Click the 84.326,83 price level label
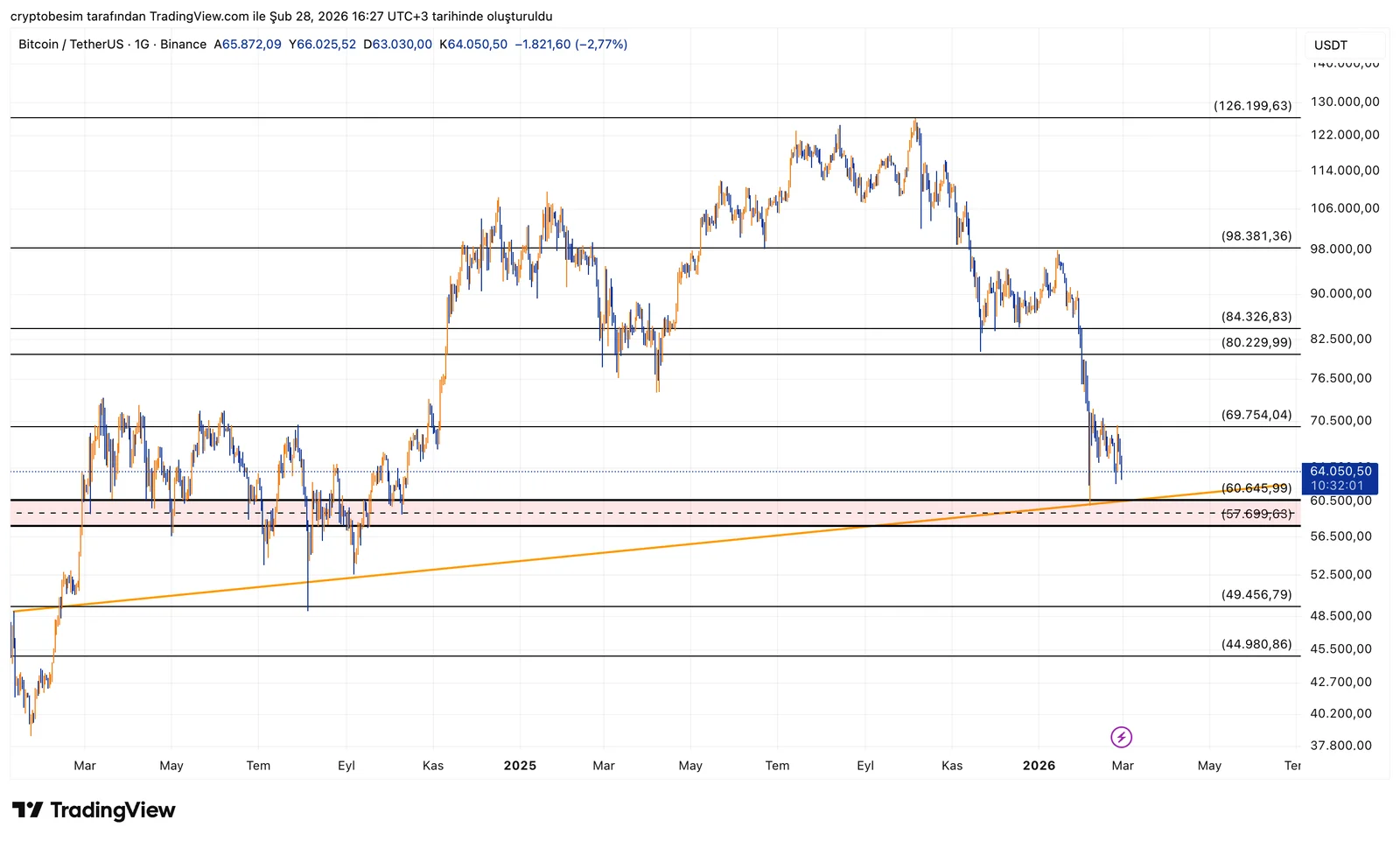Image resolution: width=1400 pixels, height=841 pixels. (1256, 317)
